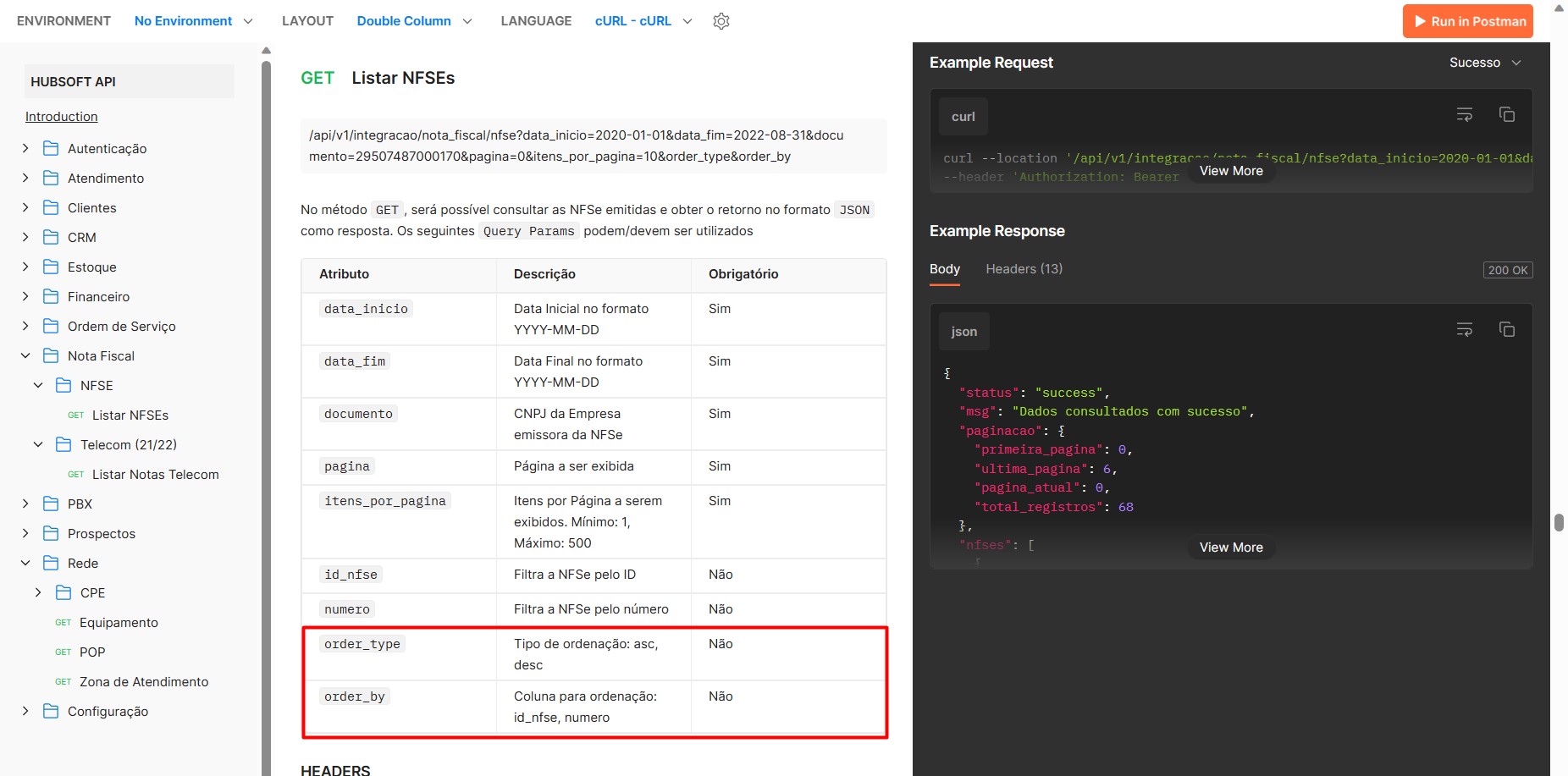Expand the Atendimento folder
Screen dimensions: 1568x776
pos(25,178)
